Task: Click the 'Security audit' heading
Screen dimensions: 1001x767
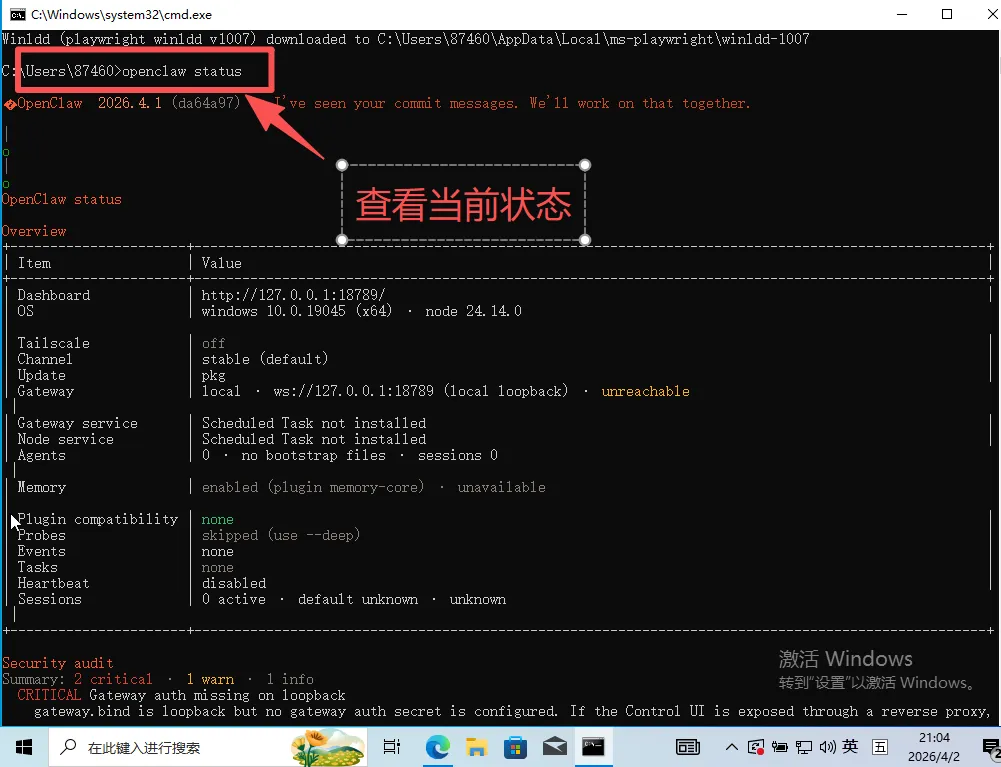Action: 57,663
